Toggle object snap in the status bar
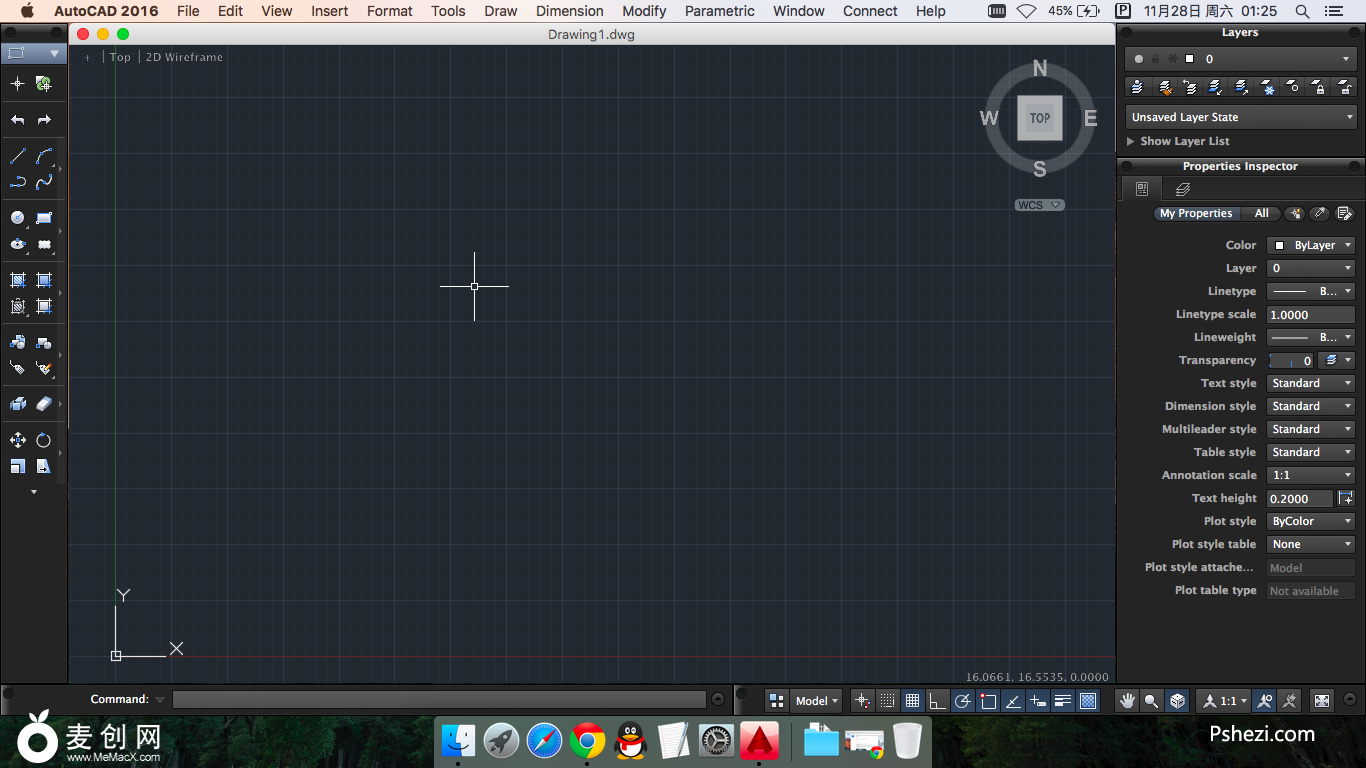Image resolution: width=1366 pixels, height=768 pixels. pos(988,701)
